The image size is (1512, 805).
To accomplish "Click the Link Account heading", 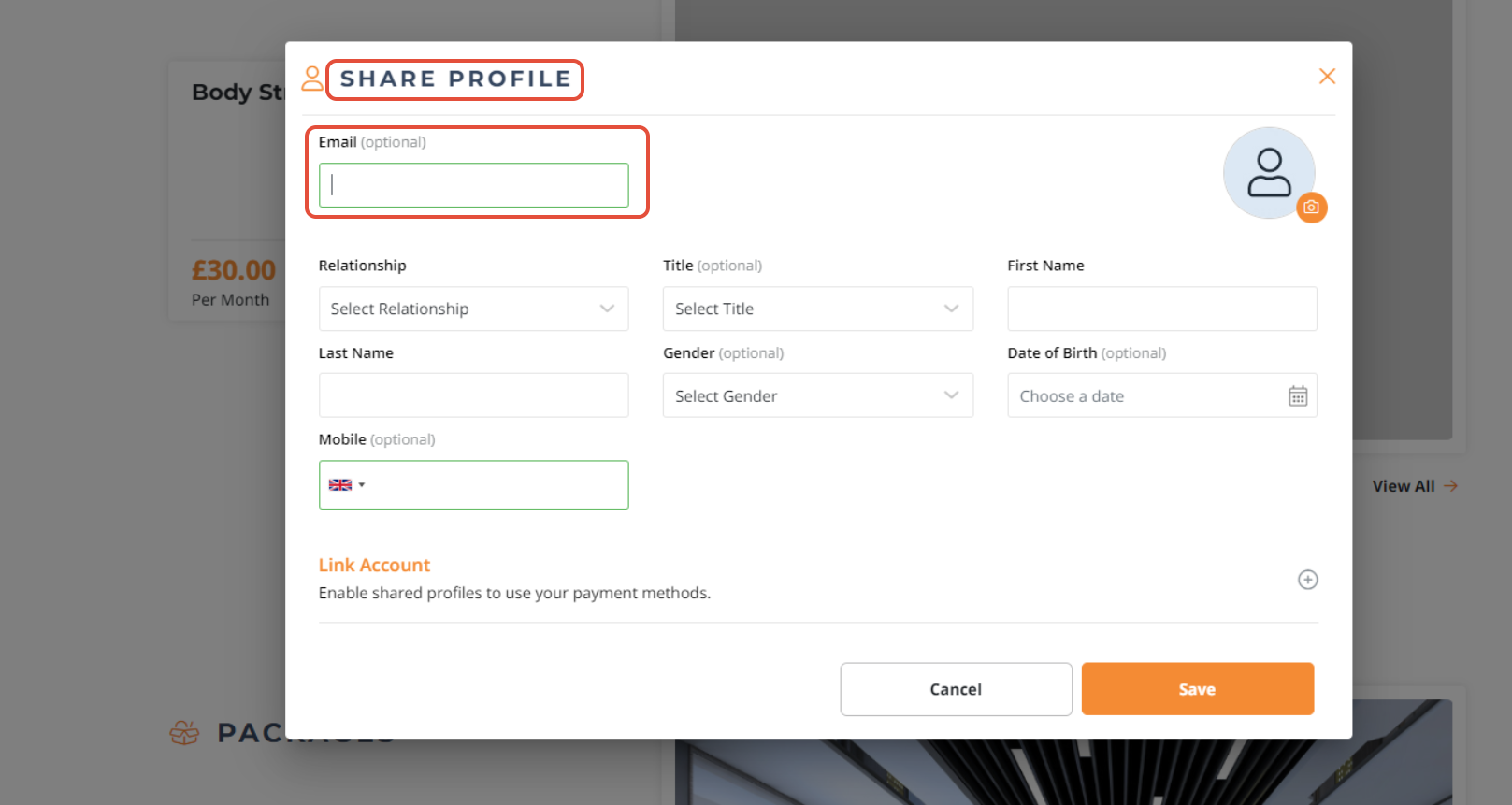I will coord(374,565).
